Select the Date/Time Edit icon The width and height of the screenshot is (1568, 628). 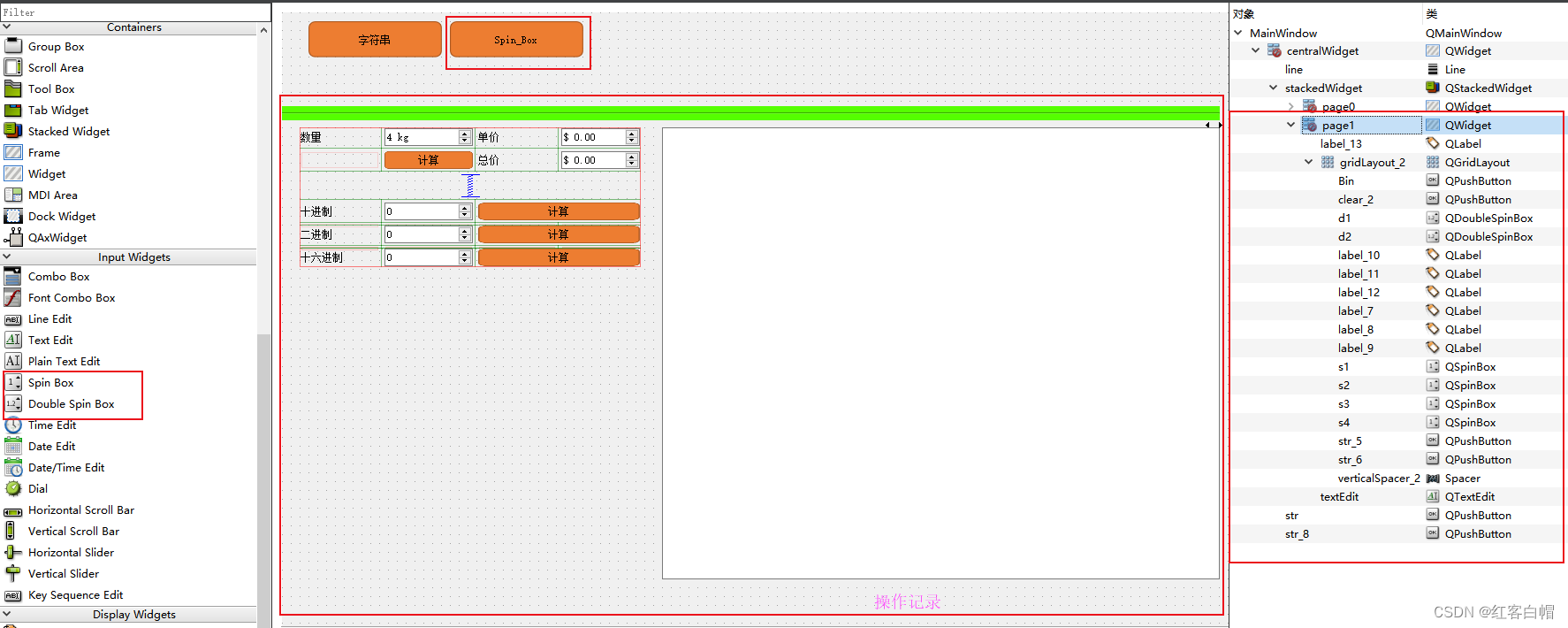click(13, 467)
